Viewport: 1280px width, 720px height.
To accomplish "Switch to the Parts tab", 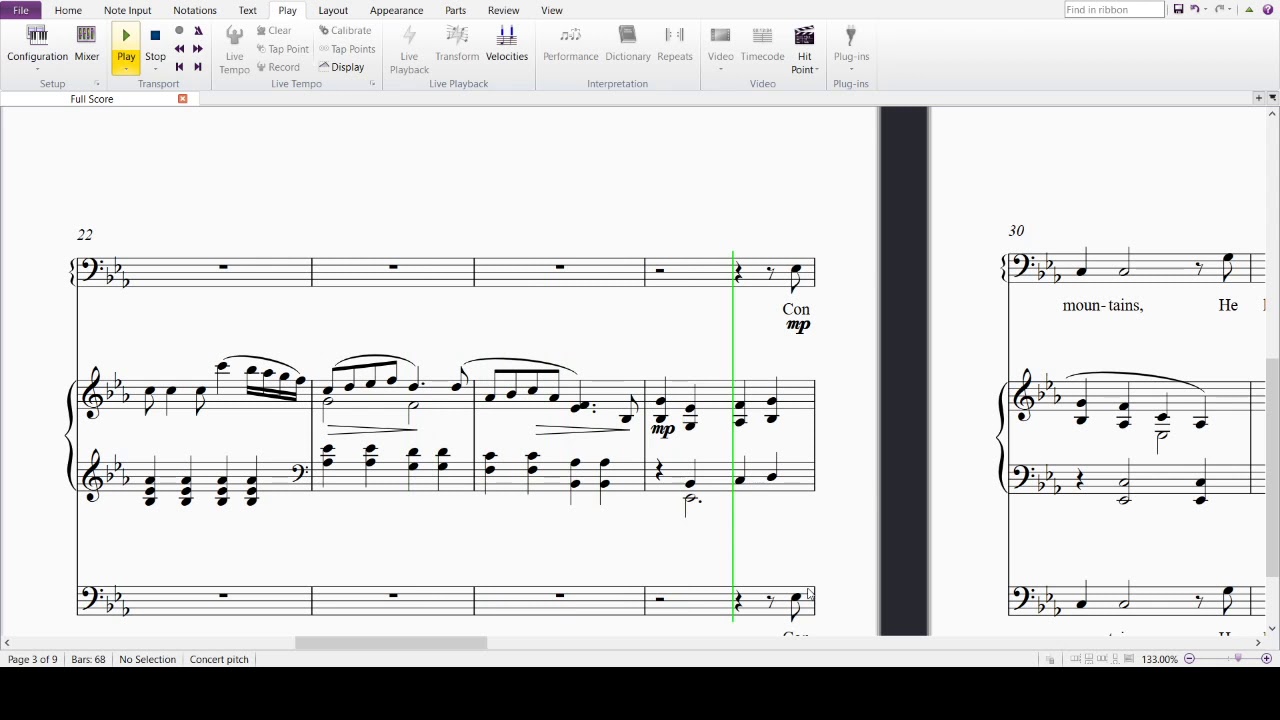I will (455, 10).
